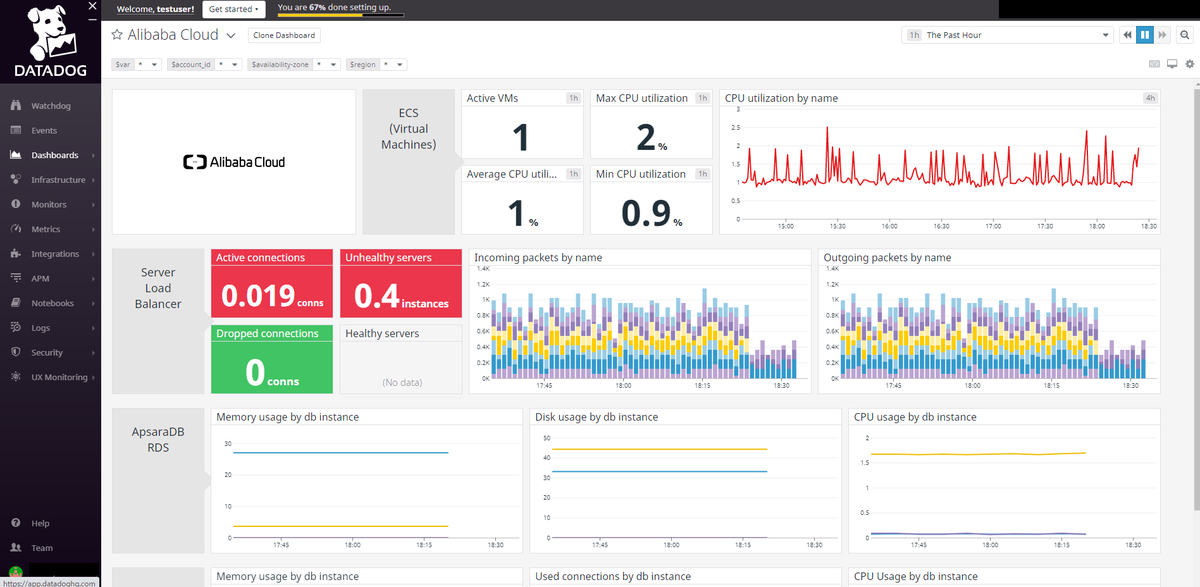This screenshot has height=587, width=1200.
Task: Open Watchdog in the sidebar
Action: [x=50, y=106]
